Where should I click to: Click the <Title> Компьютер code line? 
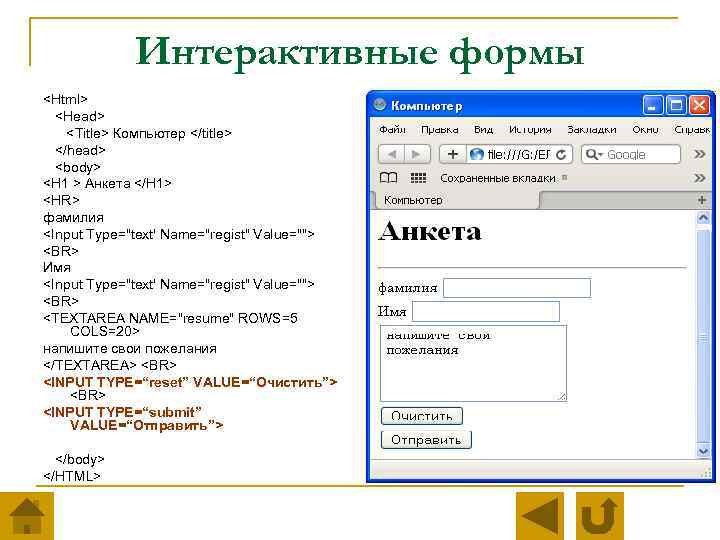click(149, 133)
